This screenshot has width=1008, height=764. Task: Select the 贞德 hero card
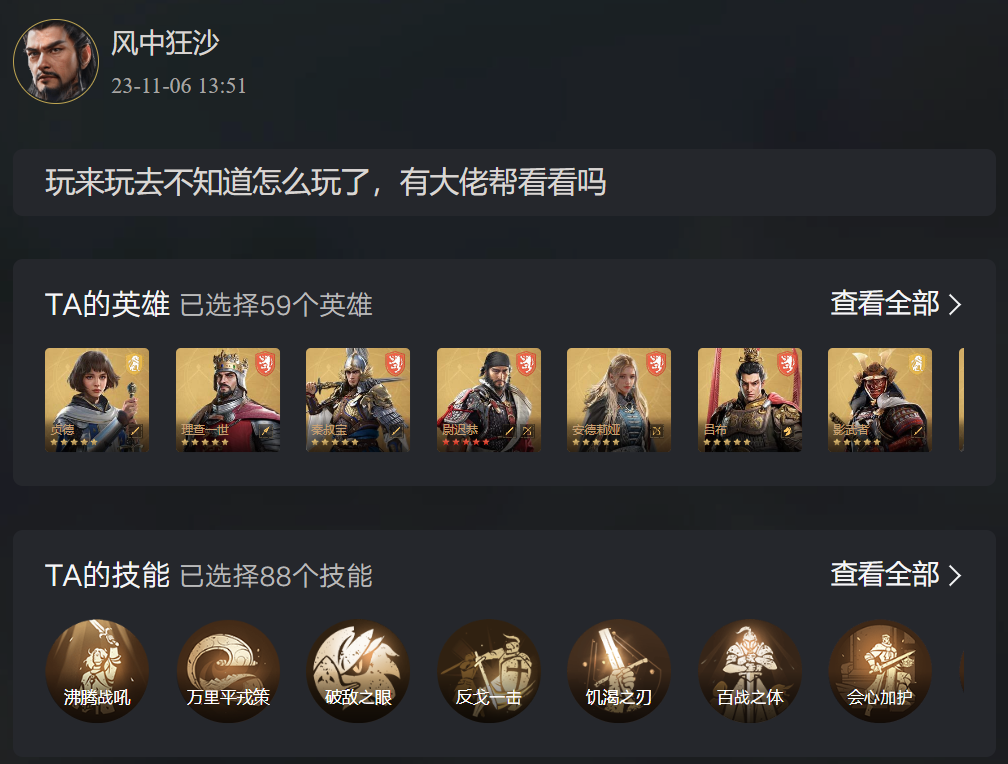(x=97, y=400)
